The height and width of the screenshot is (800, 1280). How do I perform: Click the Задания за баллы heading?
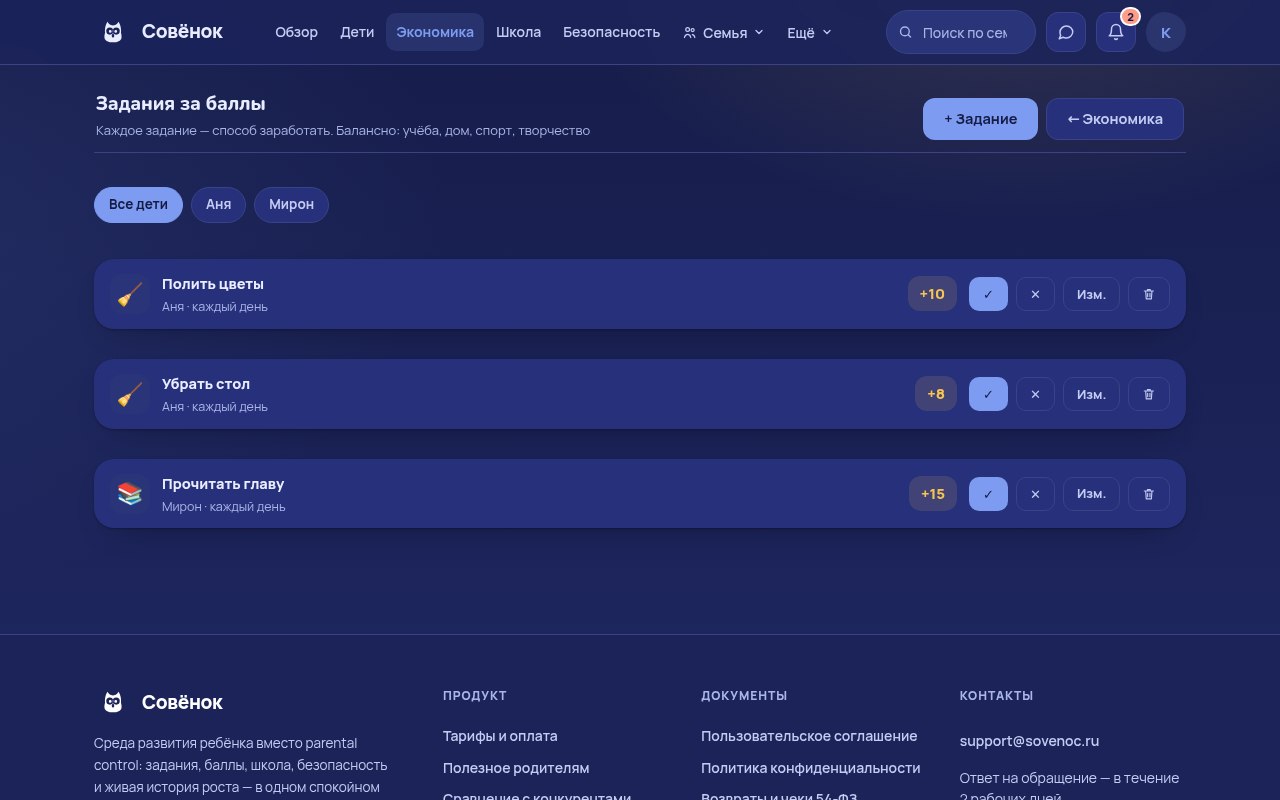181,103
